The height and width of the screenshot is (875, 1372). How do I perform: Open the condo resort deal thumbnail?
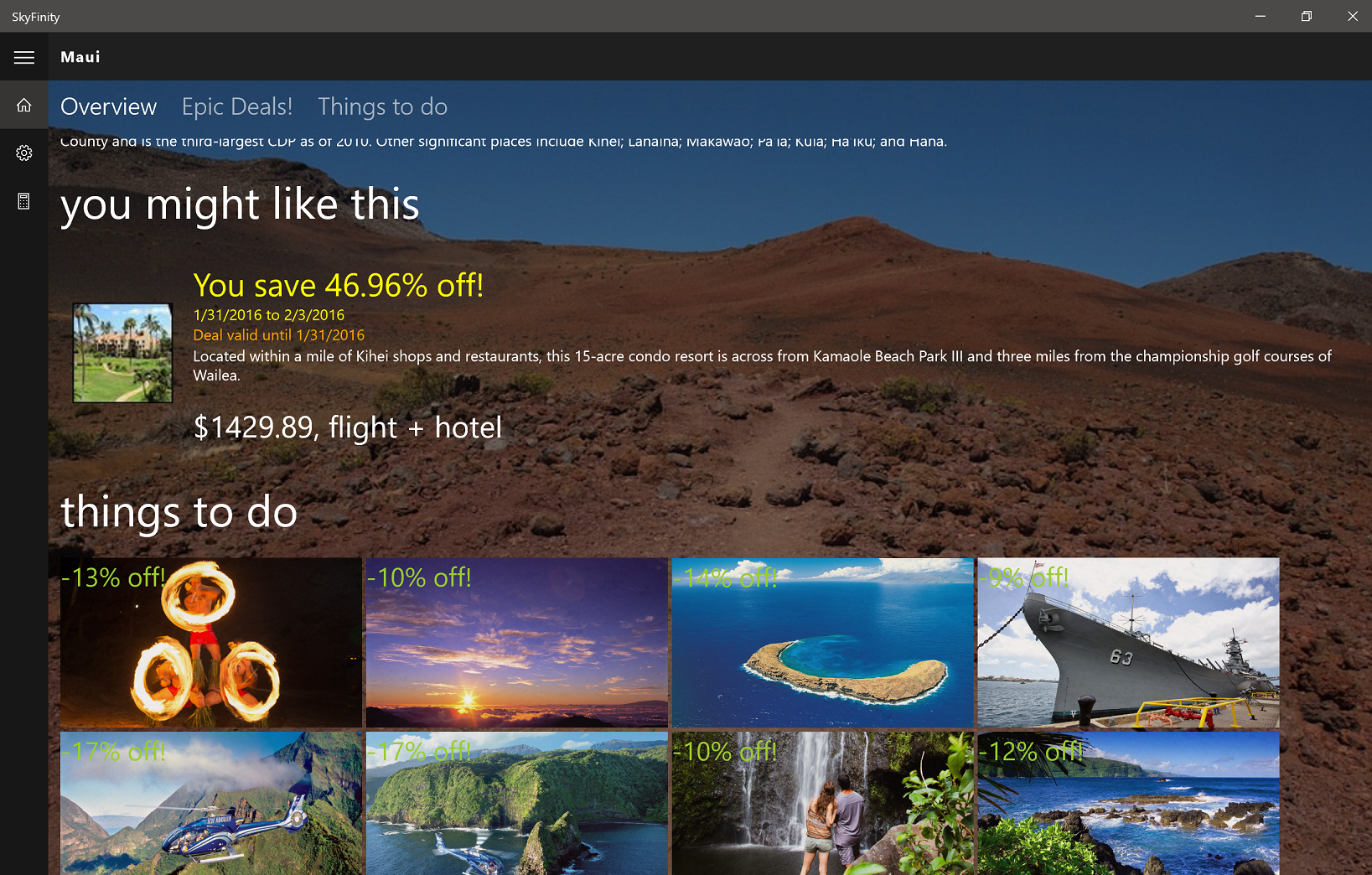click(x=122, y=353)
